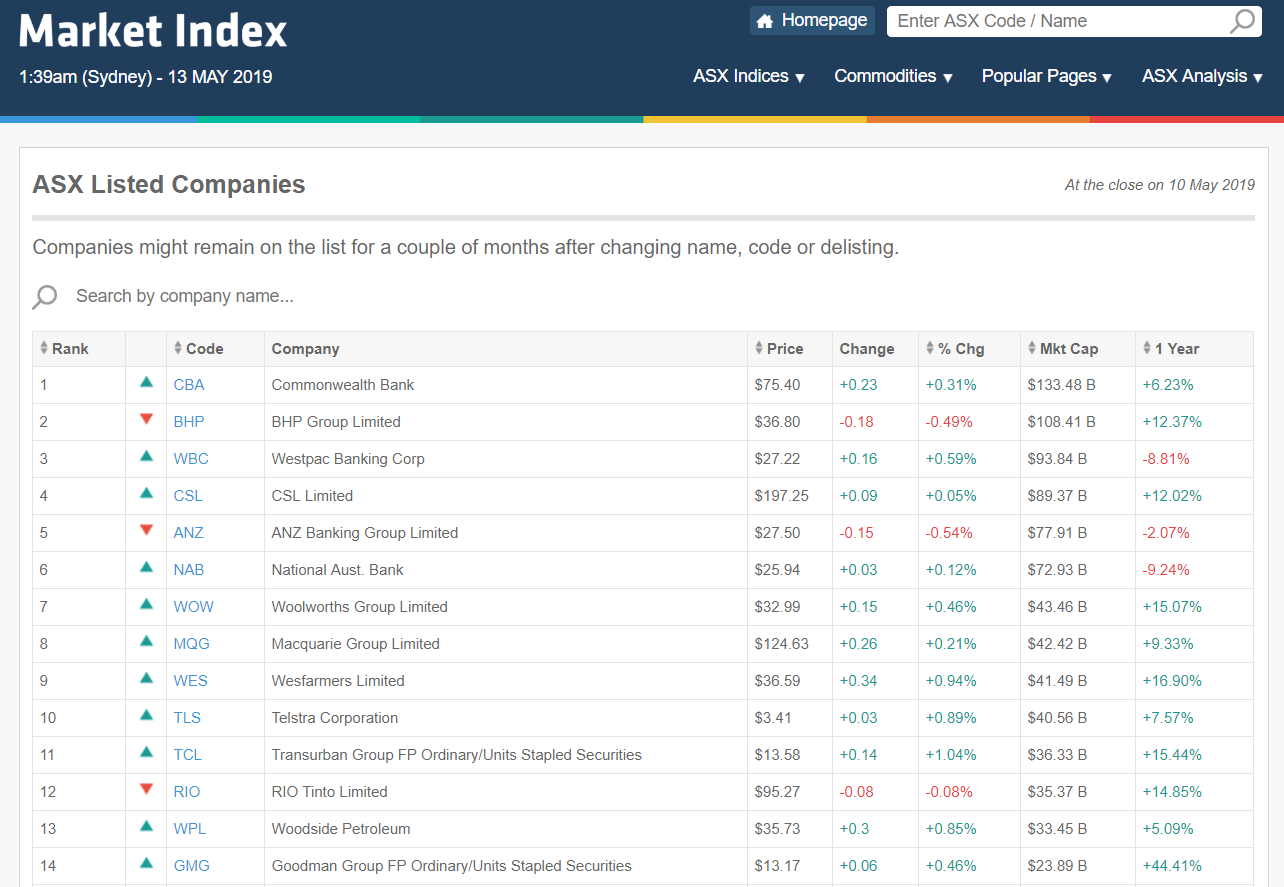
Task: Click the green up arrow for WBC
Action: 147,456
